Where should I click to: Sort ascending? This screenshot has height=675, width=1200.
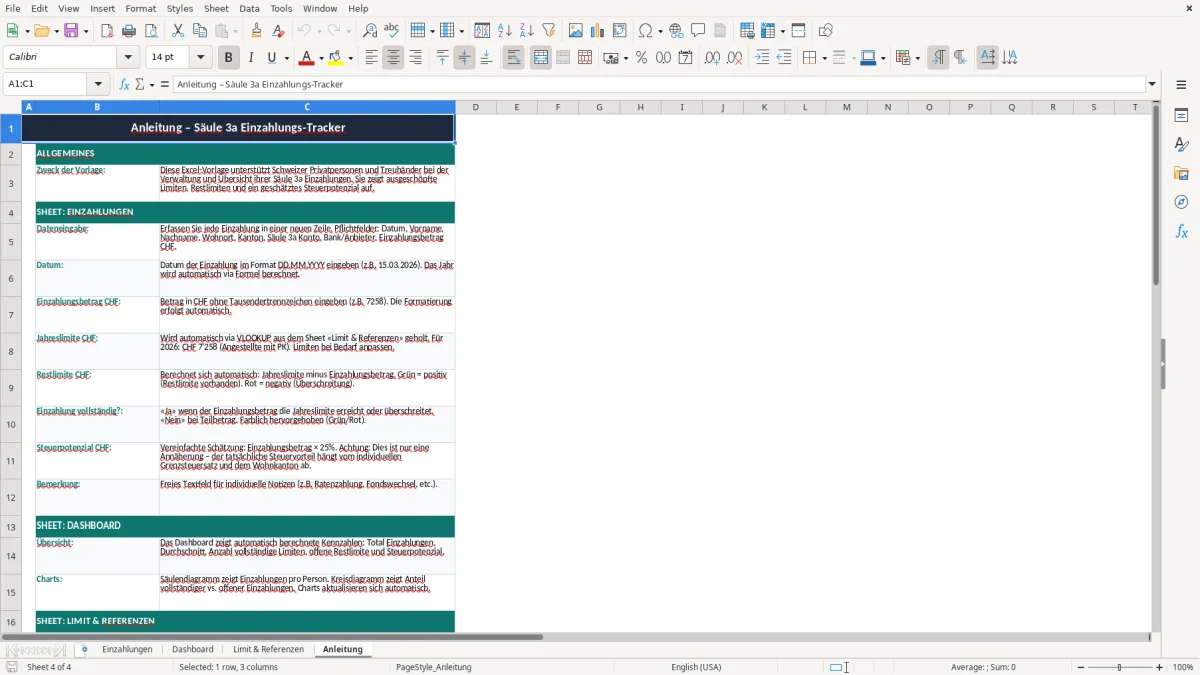(x=505, y=31)
